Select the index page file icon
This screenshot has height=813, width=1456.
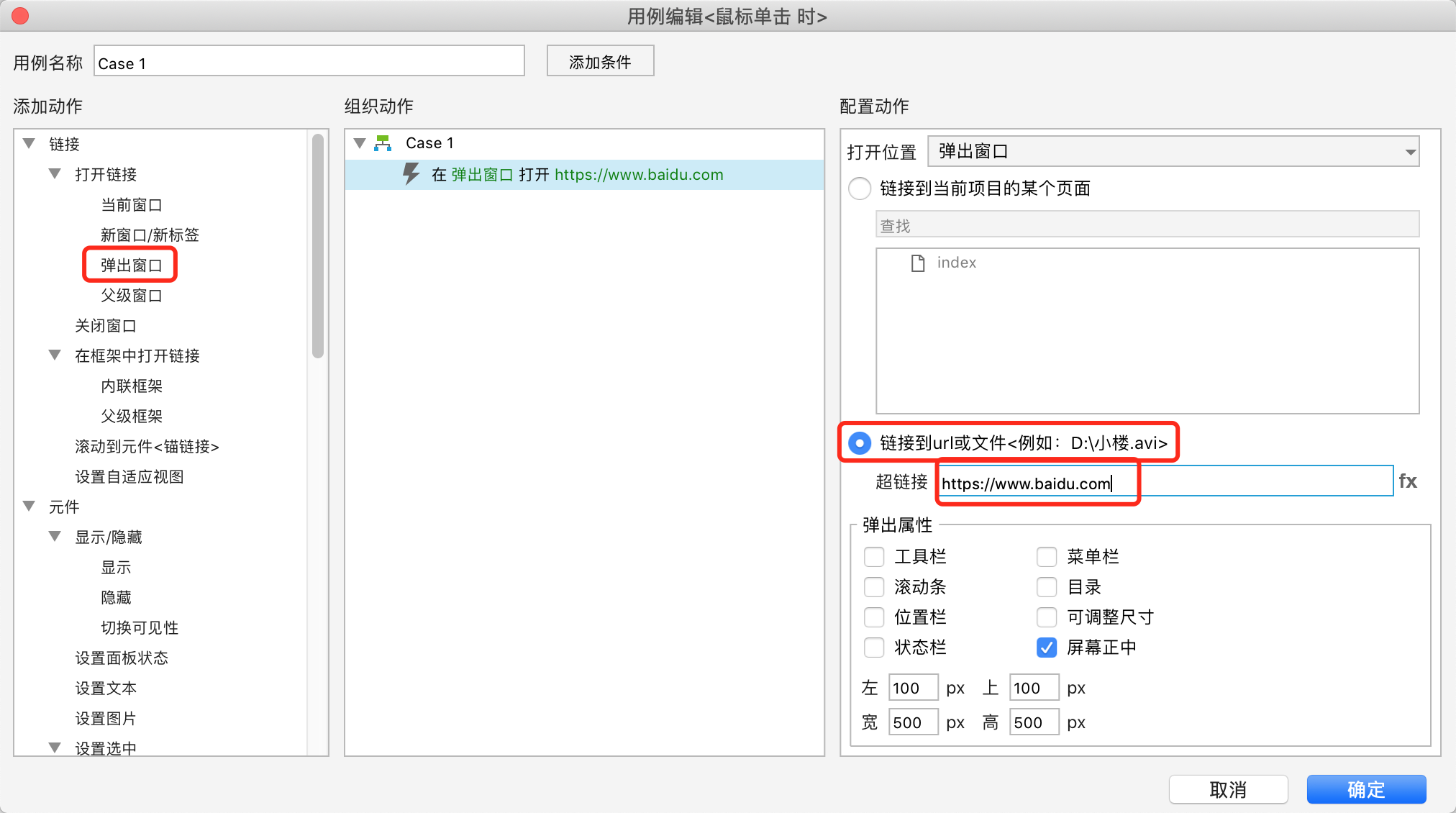918,263
